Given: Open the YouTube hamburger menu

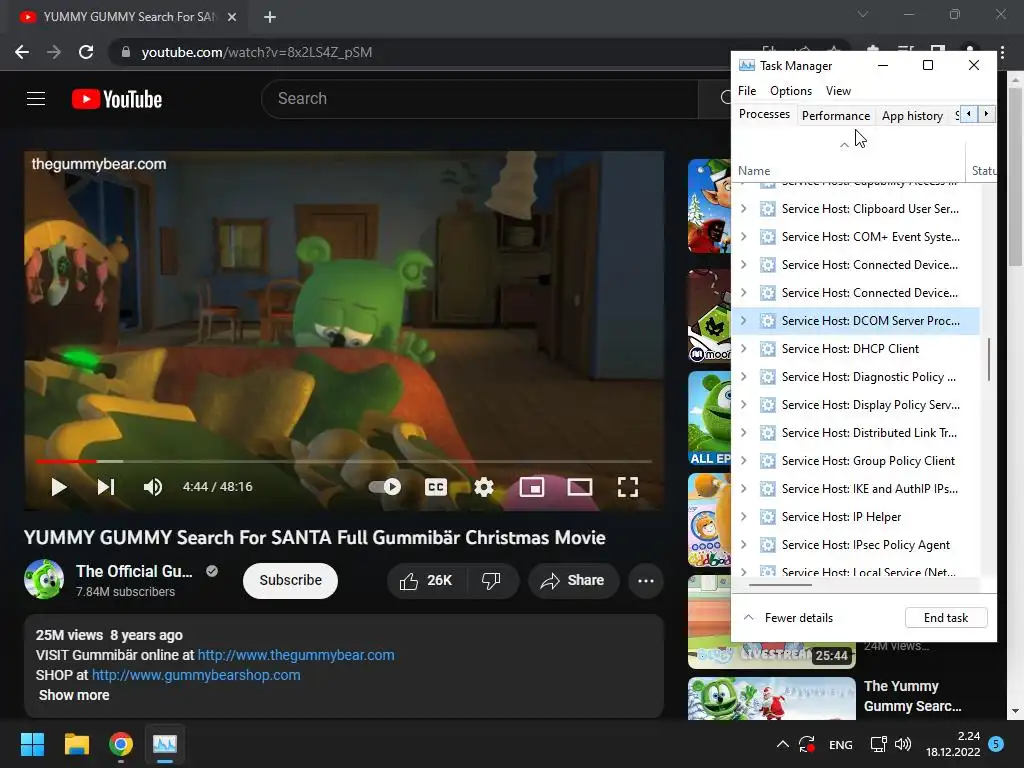Looking at the screenshot, I should point(36,99).
